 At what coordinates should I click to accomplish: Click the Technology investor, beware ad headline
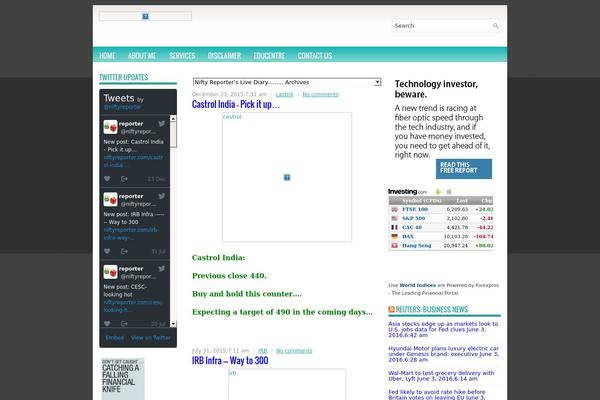pos(436,89)
